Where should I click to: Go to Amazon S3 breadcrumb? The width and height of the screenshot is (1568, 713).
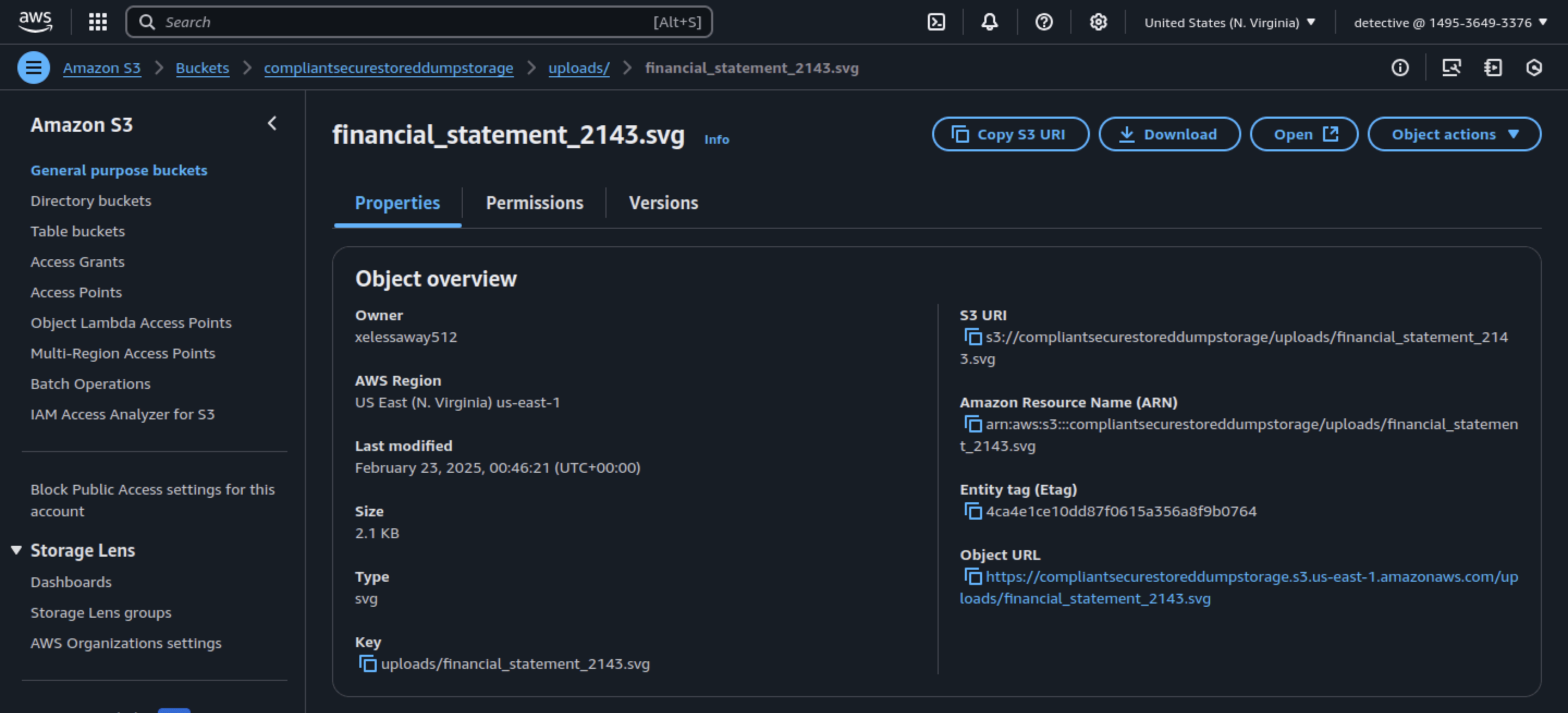(x=102, y=68)
